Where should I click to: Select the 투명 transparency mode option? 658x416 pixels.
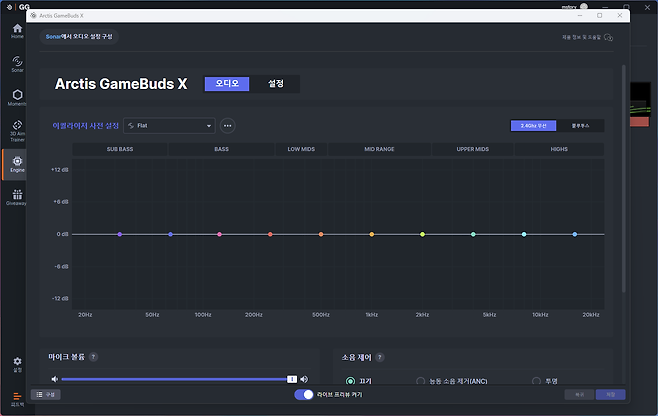click(x=537, y=381)
